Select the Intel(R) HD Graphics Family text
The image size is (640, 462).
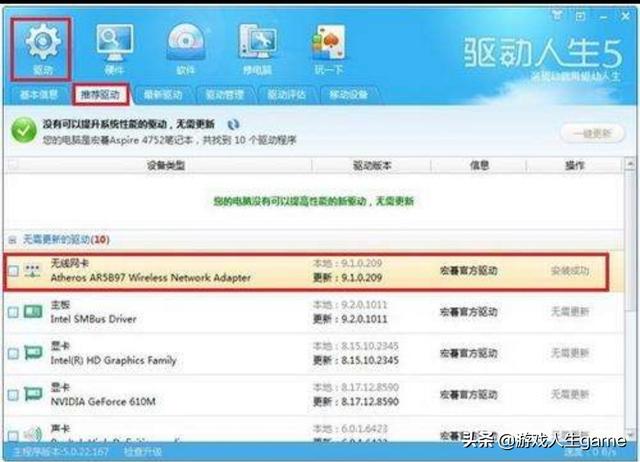click(x=113, y=360)
